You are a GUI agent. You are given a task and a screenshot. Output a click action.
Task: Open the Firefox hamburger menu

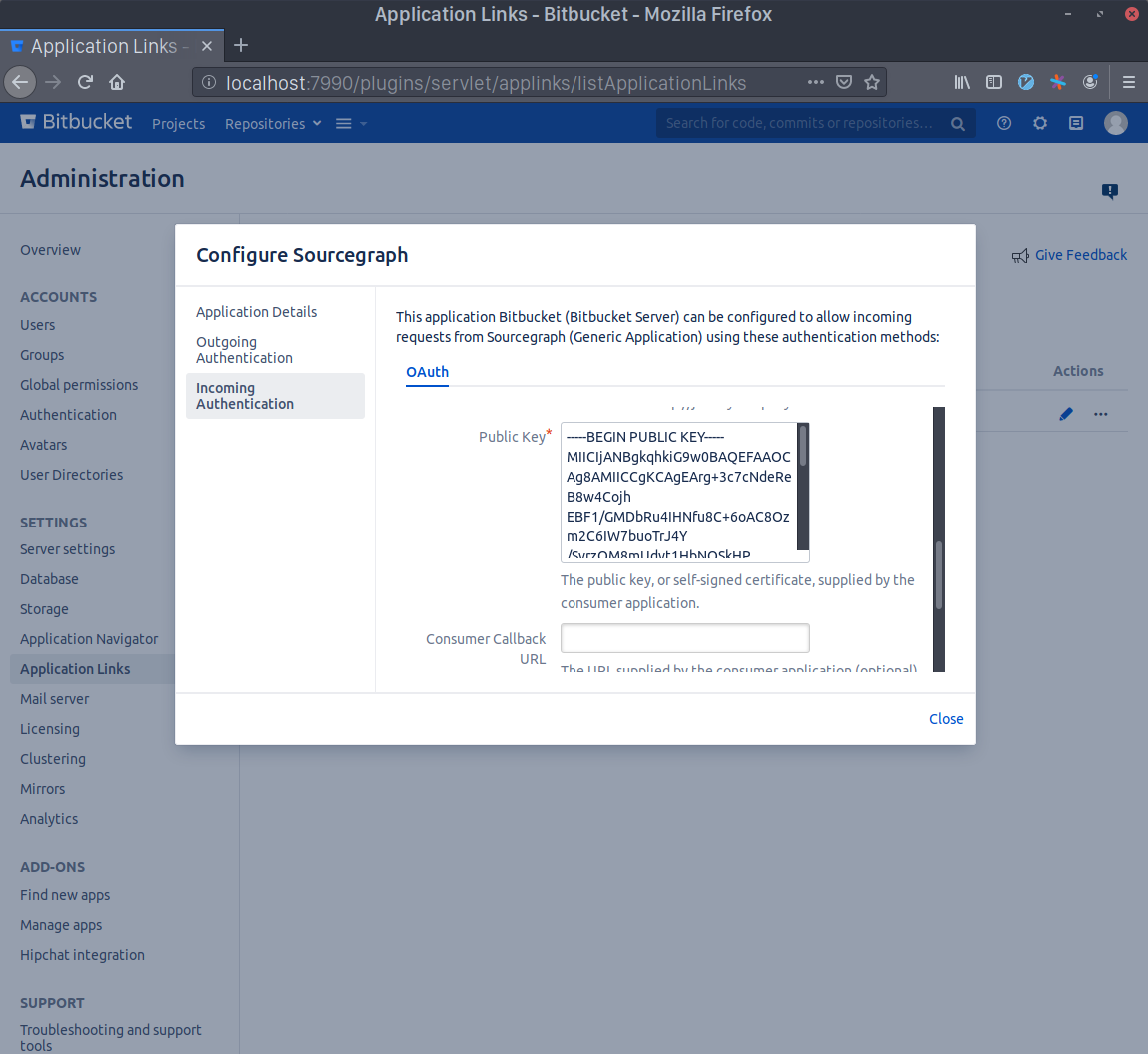[x=1129, y=82]
